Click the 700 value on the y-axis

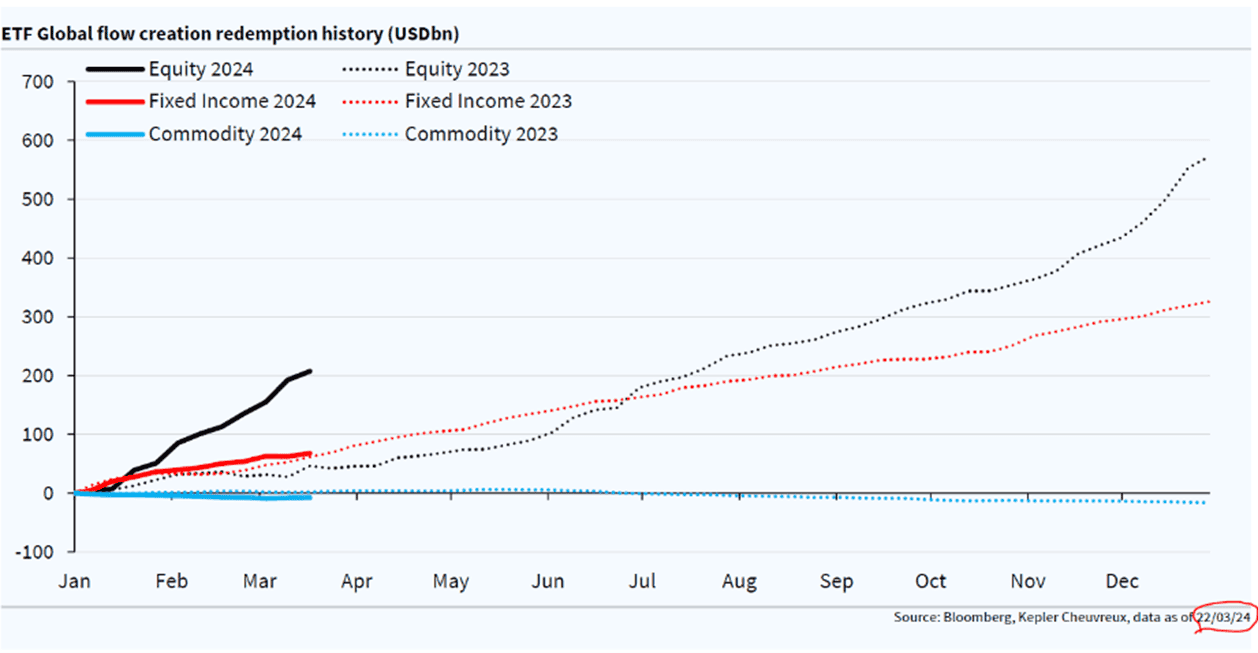(42, 82)
